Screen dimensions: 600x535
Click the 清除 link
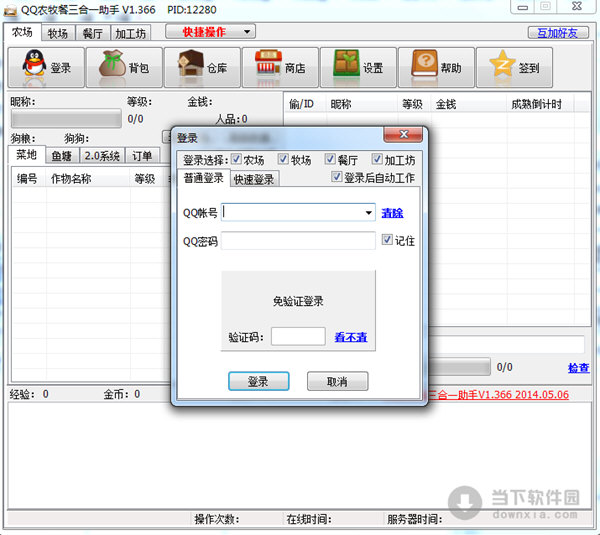pyautogui.click(x=392, y=213)
